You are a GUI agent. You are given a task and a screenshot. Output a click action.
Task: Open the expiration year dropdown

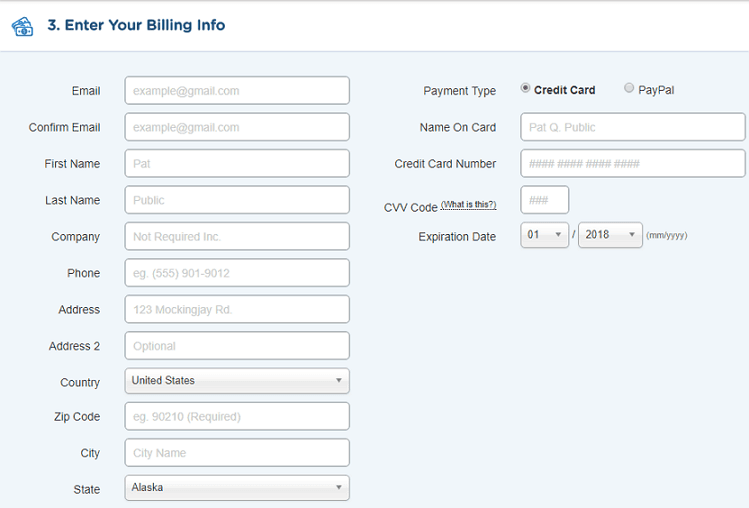pyautogui.click(x=610, y=235)
